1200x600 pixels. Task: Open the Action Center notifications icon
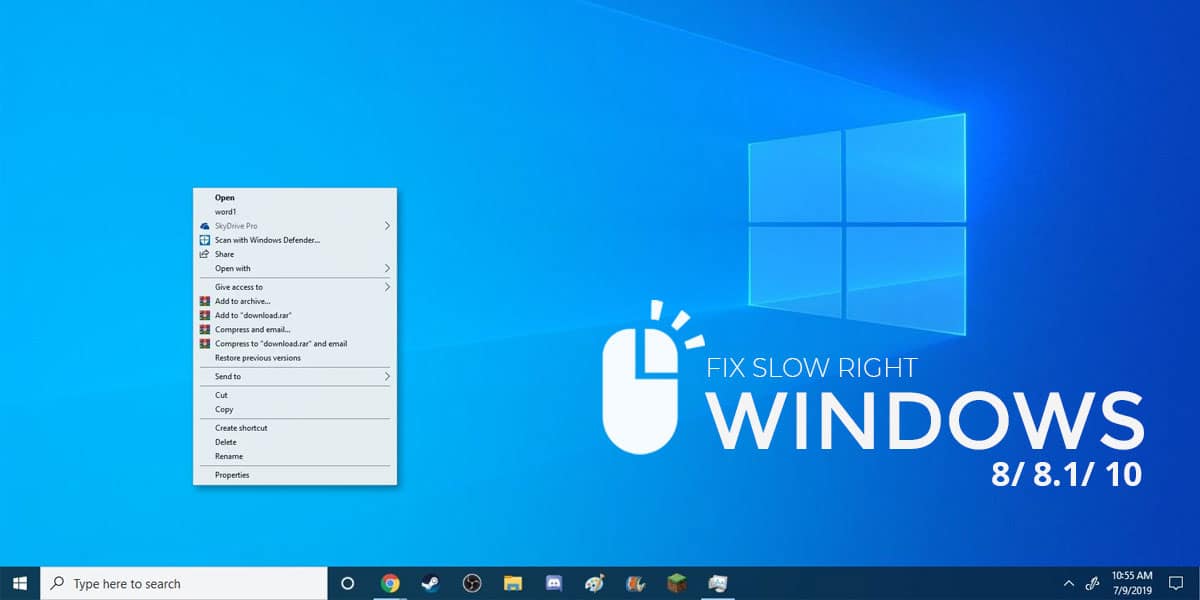tap(1176, 583)
